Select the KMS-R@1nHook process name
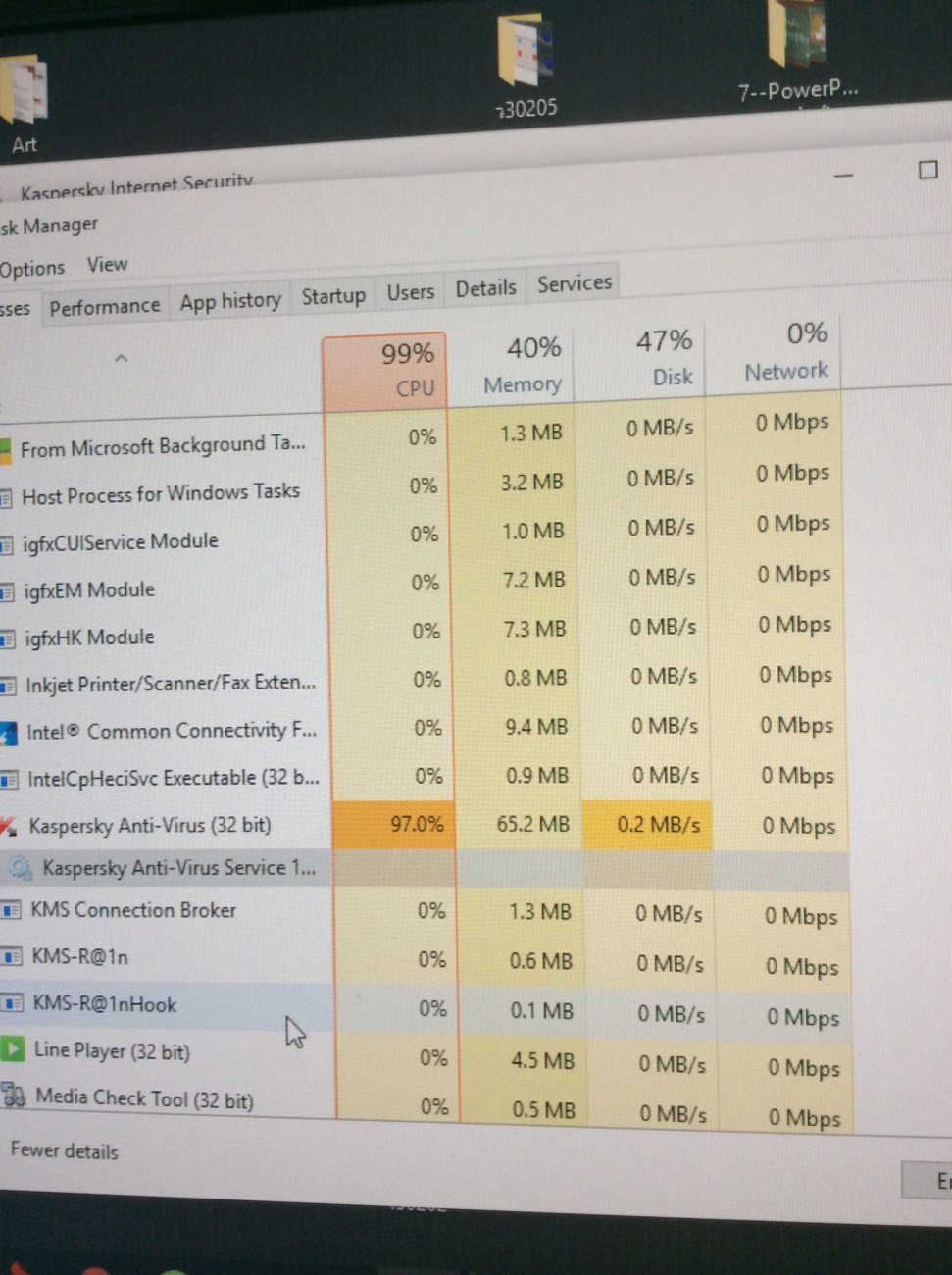Screen dimensions: 952x1275 point(104,1004)
